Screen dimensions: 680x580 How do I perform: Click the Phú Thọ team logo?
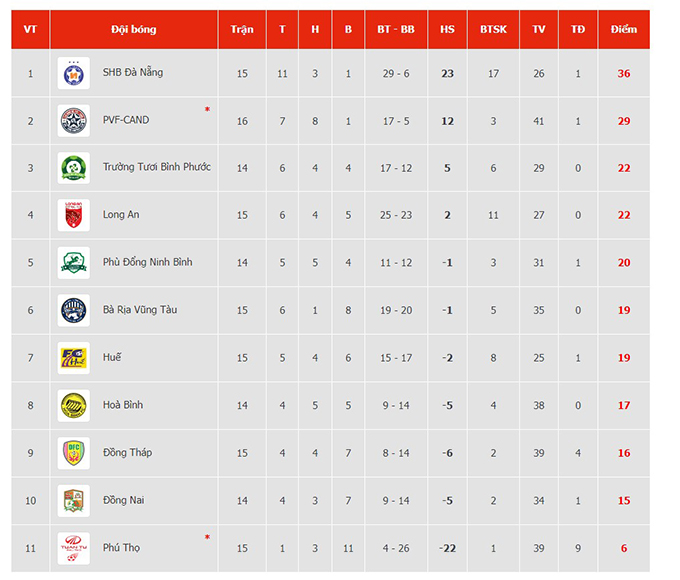[74, 548]
